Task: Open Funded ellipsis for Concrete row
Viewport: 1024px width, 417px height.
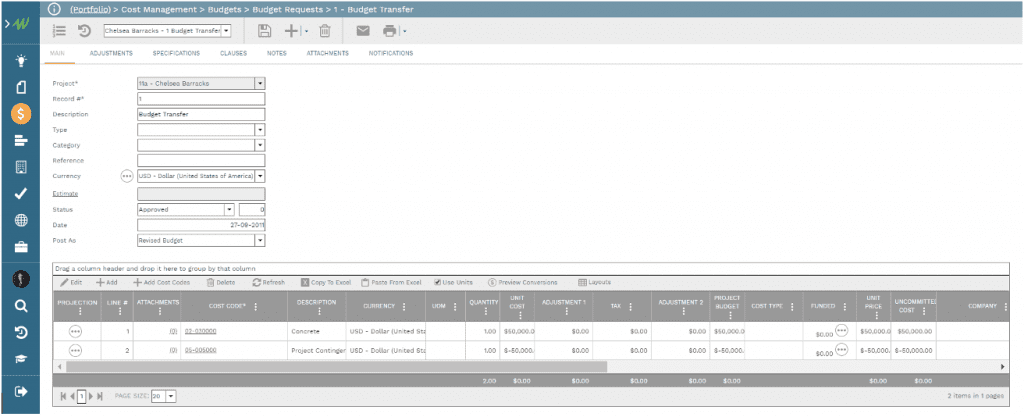Action: tap(842, 331)
